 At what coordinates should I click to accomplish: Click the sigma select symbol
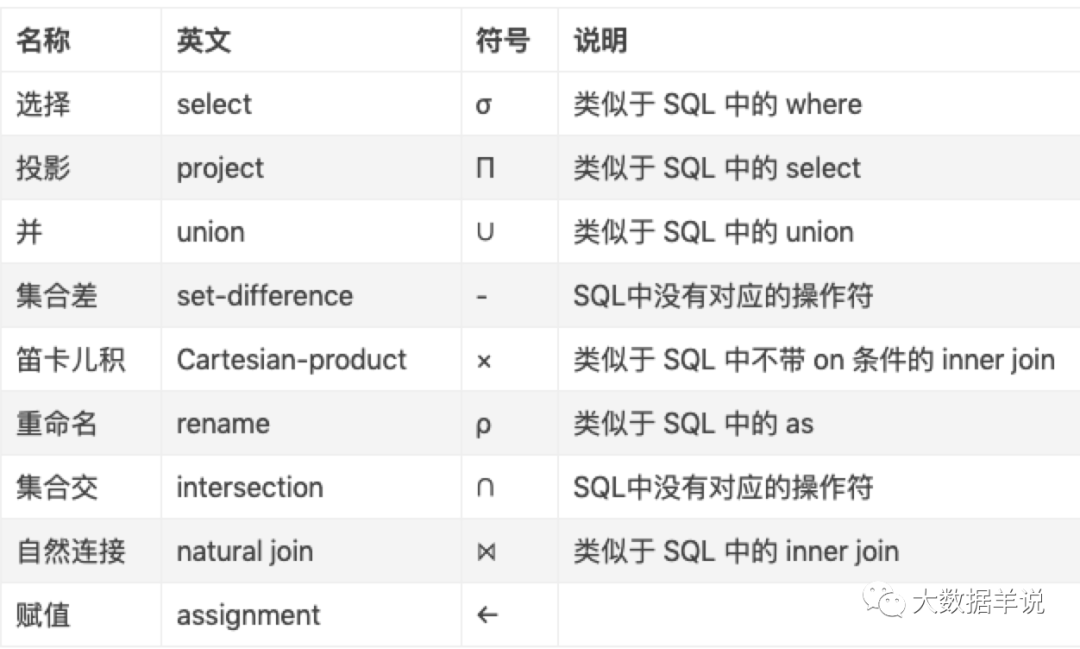click(484, 105)
